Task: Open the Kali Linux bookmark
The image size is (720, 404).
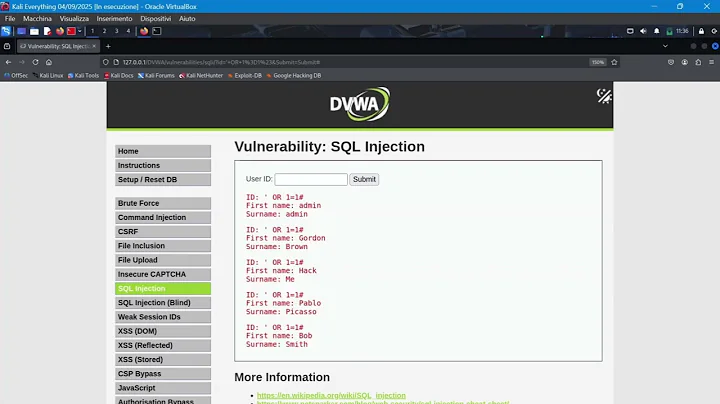Action: click(48, 76)
